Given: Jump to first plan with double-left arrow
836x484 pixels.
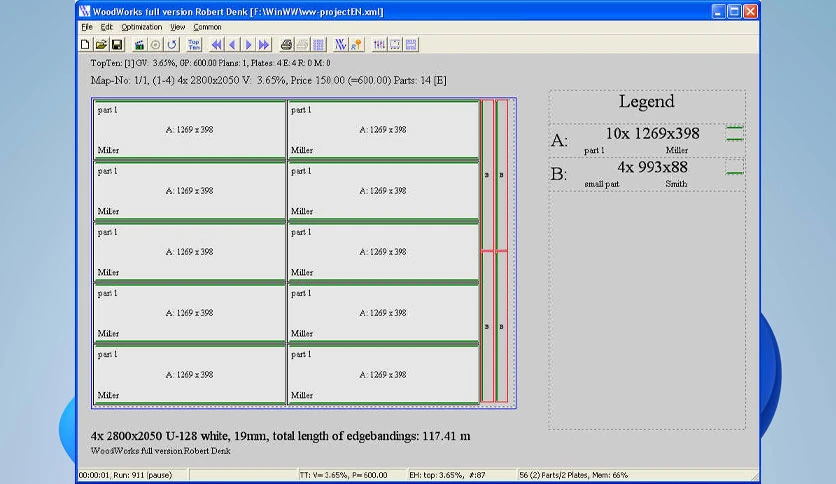Looking at the screenshot, I should [216, 45].
